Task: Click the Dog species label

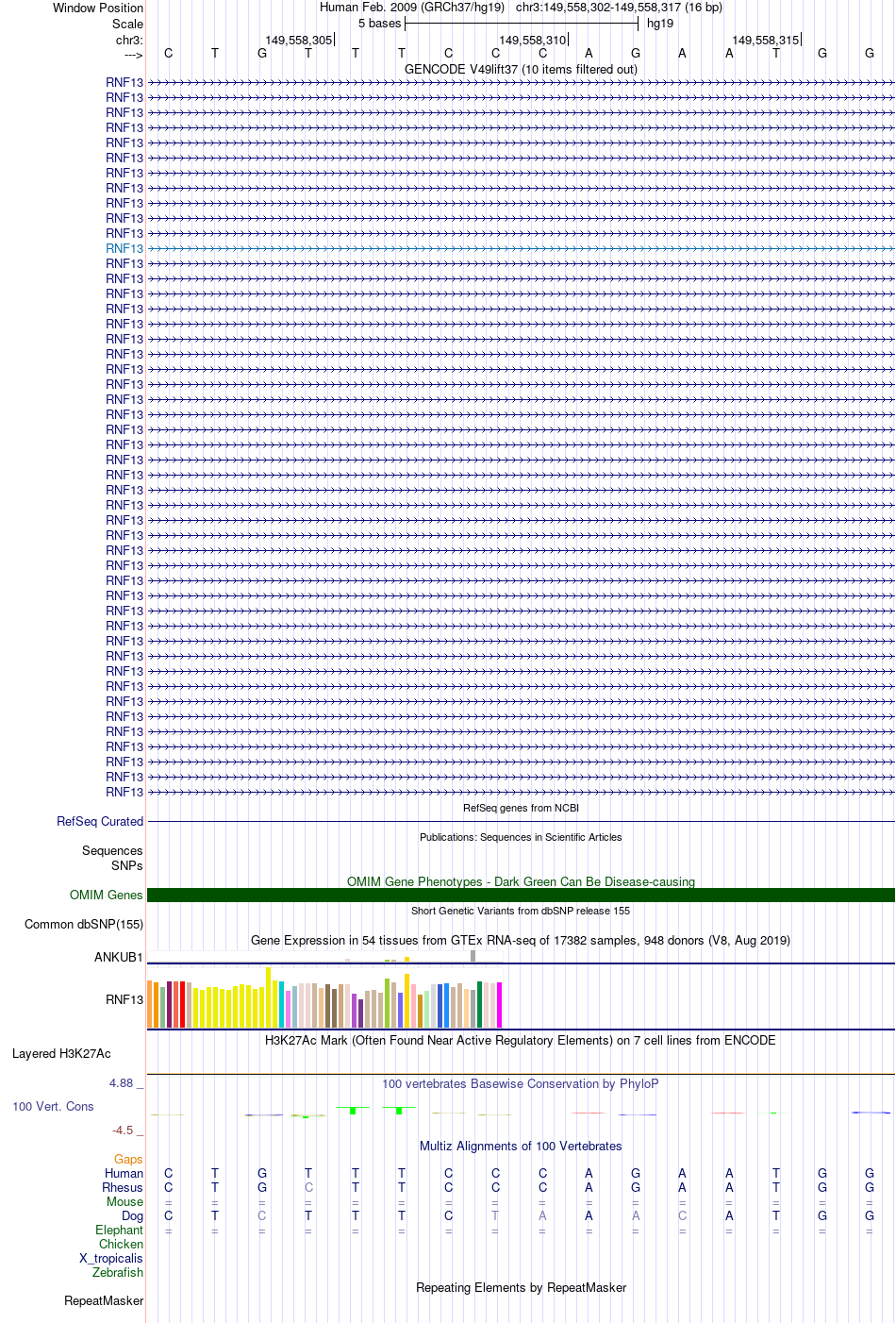Action: click(x=132, y=1215)
